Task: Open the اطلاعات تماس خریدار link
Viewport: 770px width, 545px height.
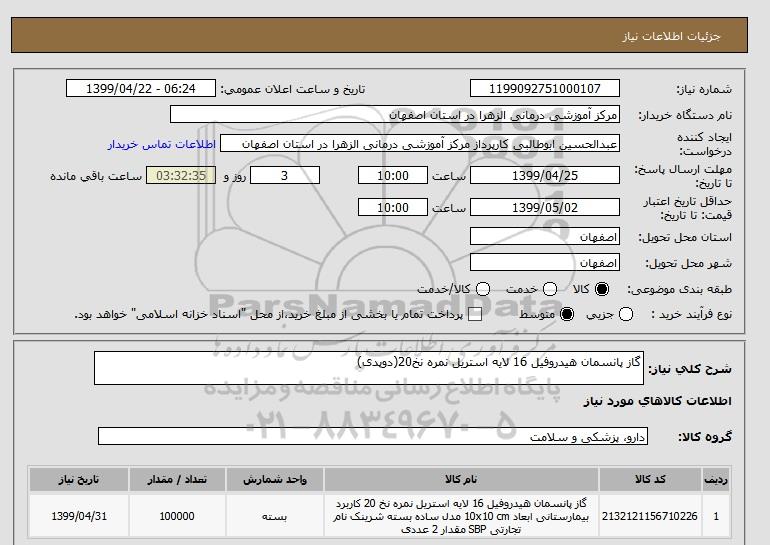Action: tap(162, 144)
